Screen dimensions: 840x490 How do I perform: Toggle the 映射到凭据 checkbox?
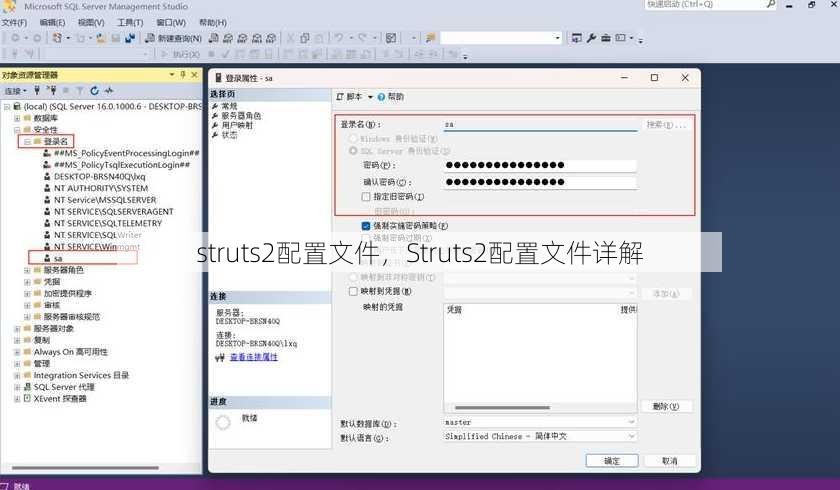[353, 291]
